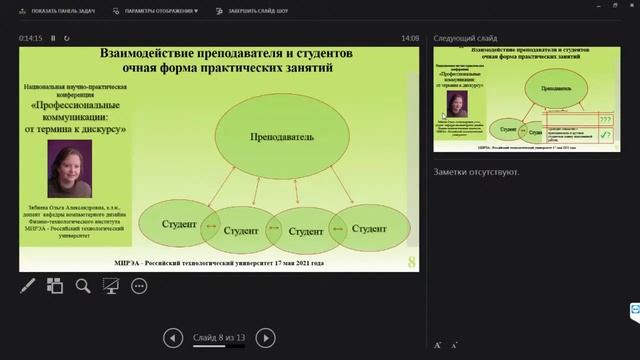Advance to the next slide
Image resolution: width=640 pixels, height=360 pixels.
coord(265,338)
